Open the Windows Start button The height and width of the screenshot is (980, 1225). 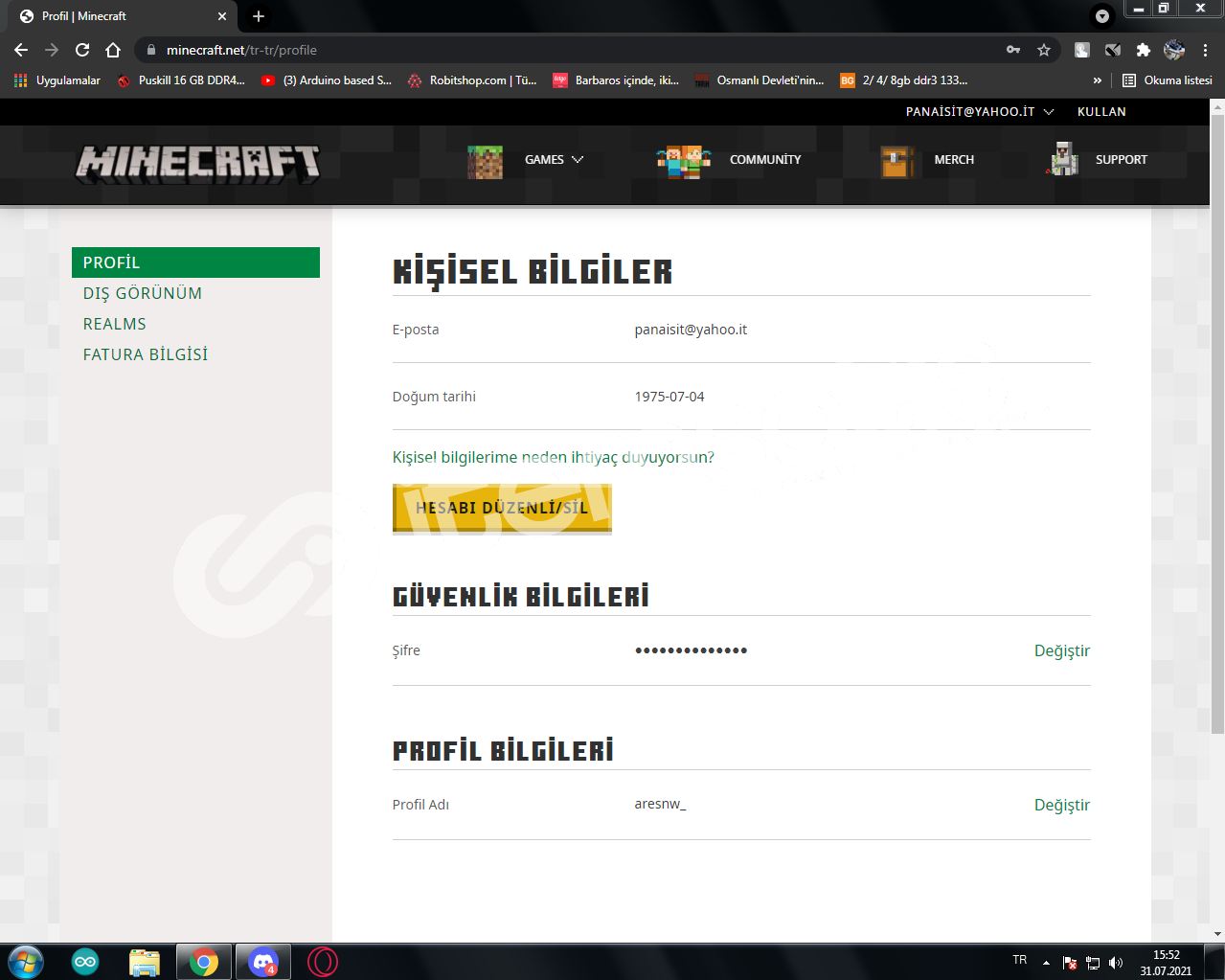[24, 962]
